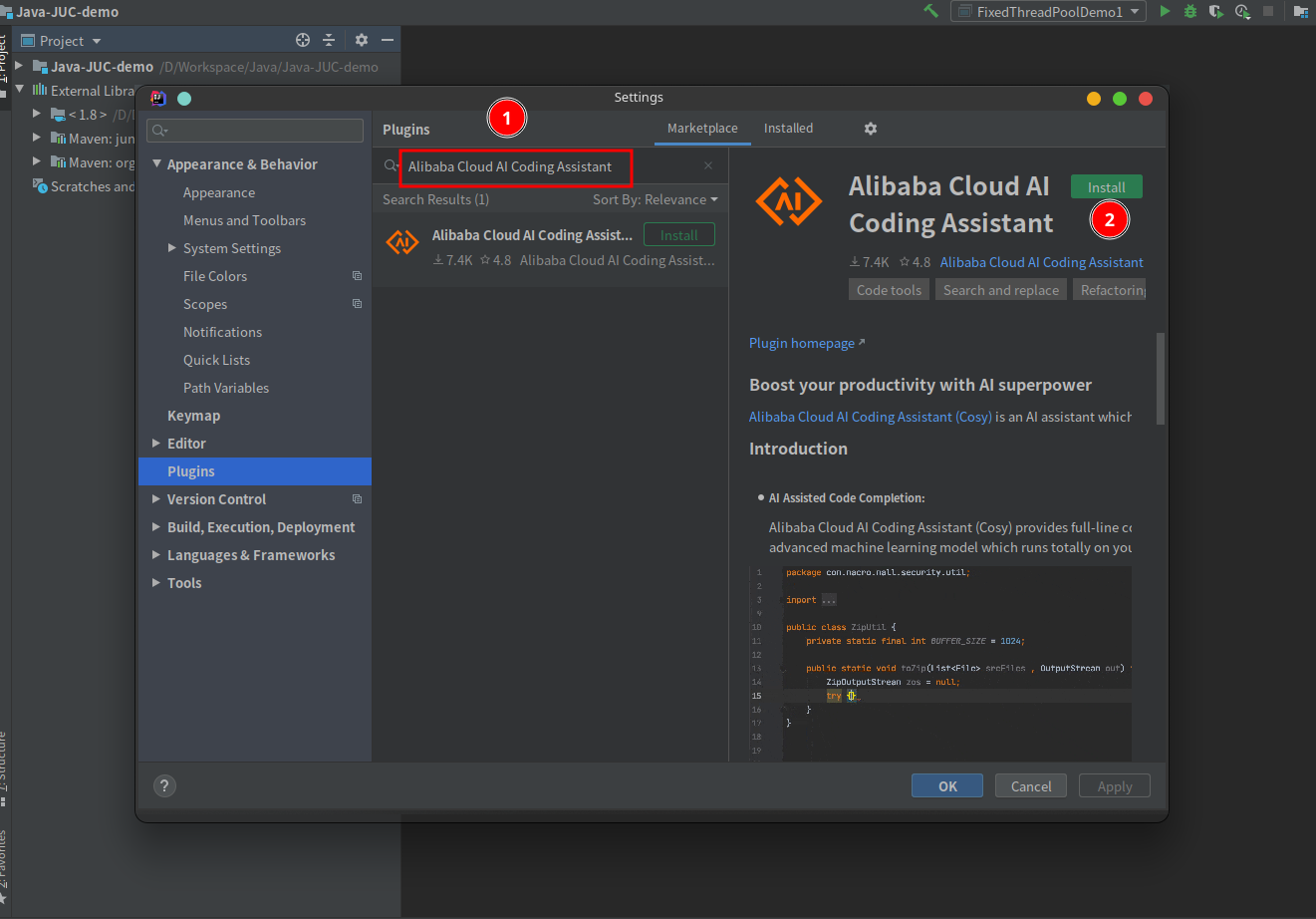Select Appearance settings page
Viewport: 1316px width, 919px height.
[219, 192]
